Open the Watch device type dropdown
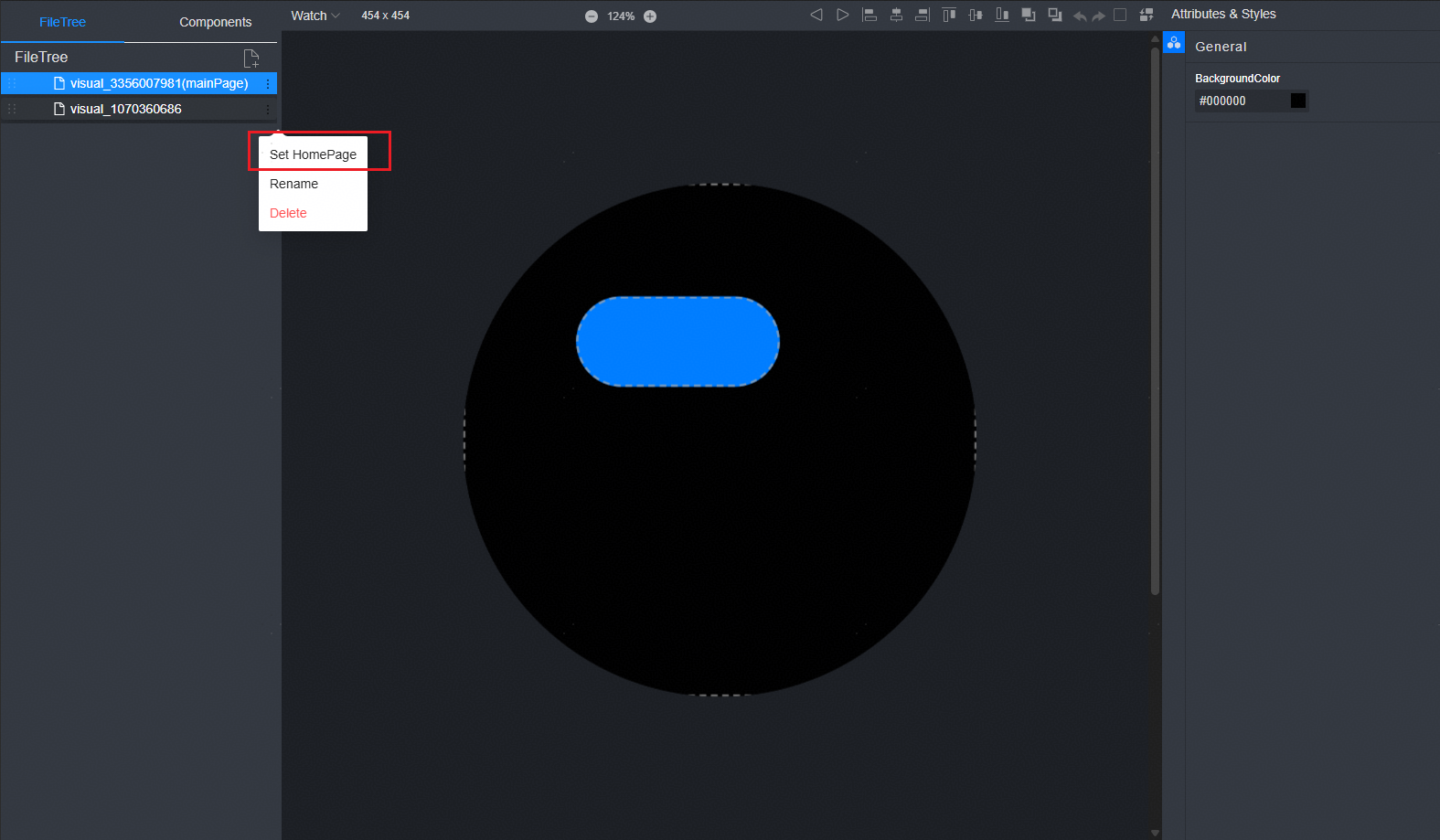1440x840 pixels. click(x=315, y=16)
